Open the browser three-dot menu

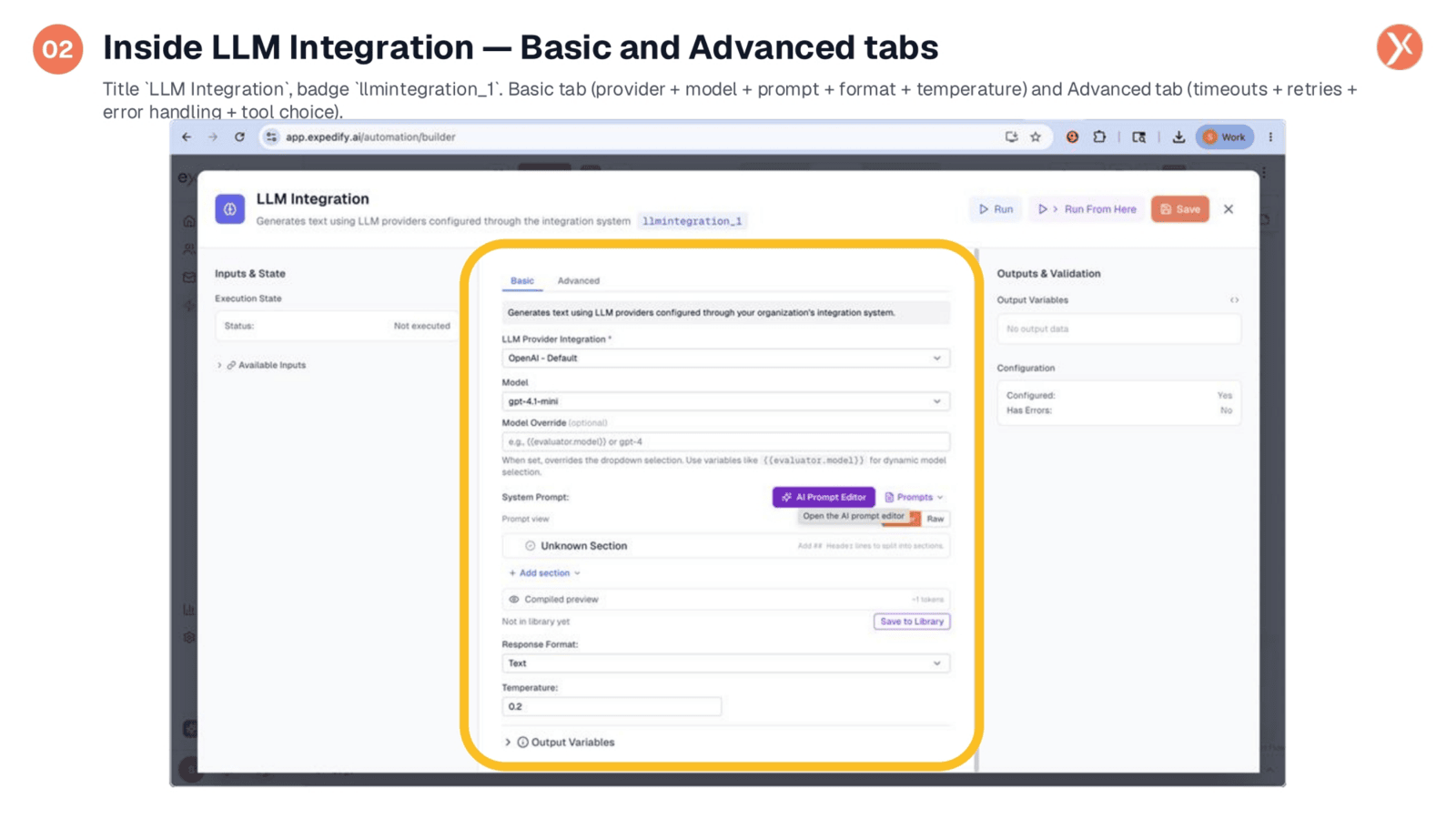point(1270,137)
